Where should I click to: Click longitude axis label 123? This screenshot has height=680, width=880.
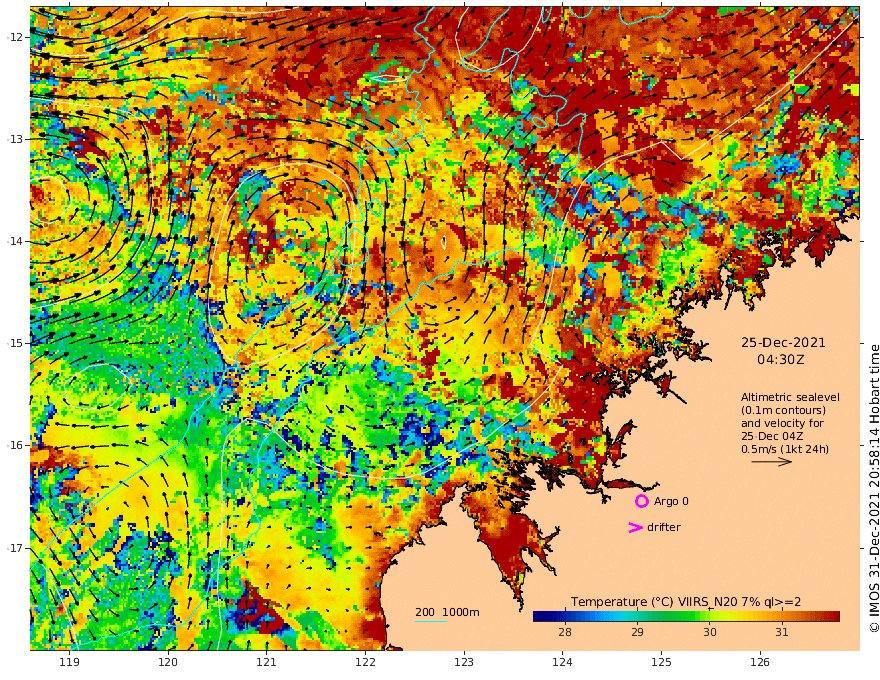tap(464, 662)
